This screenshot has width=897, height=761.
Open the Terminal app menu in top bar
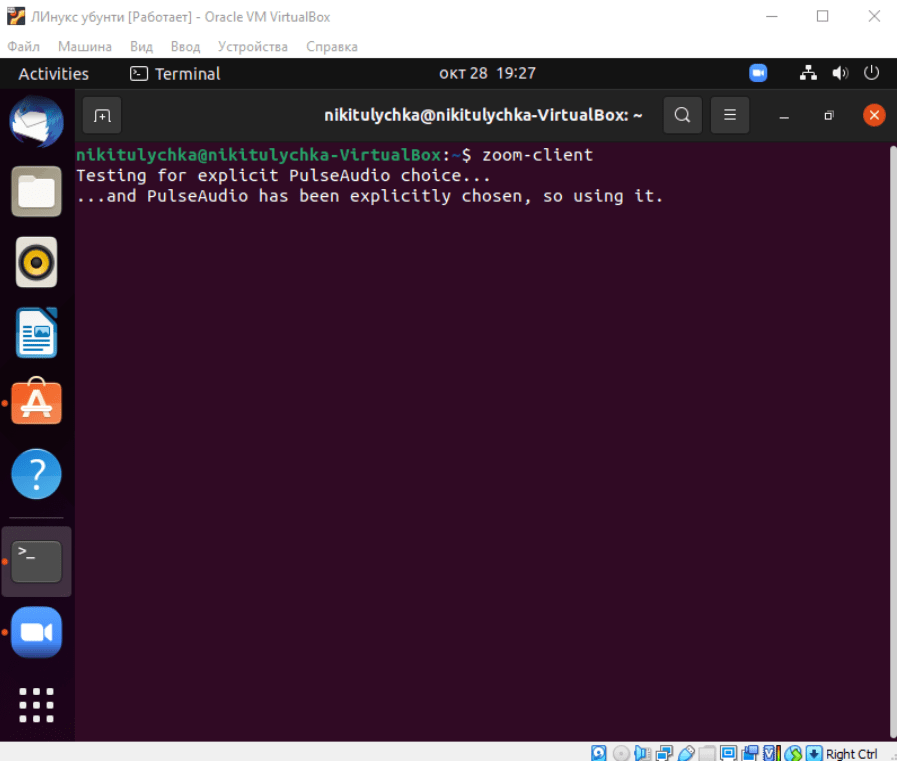click(176, 74)
